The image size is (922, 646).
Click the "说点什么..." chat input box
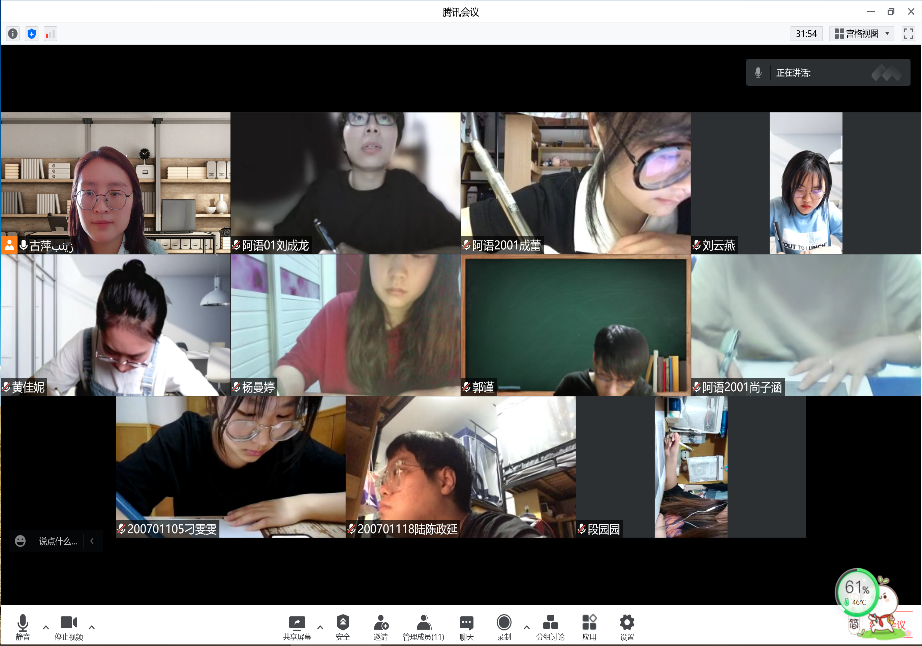[x=58, y=541]
